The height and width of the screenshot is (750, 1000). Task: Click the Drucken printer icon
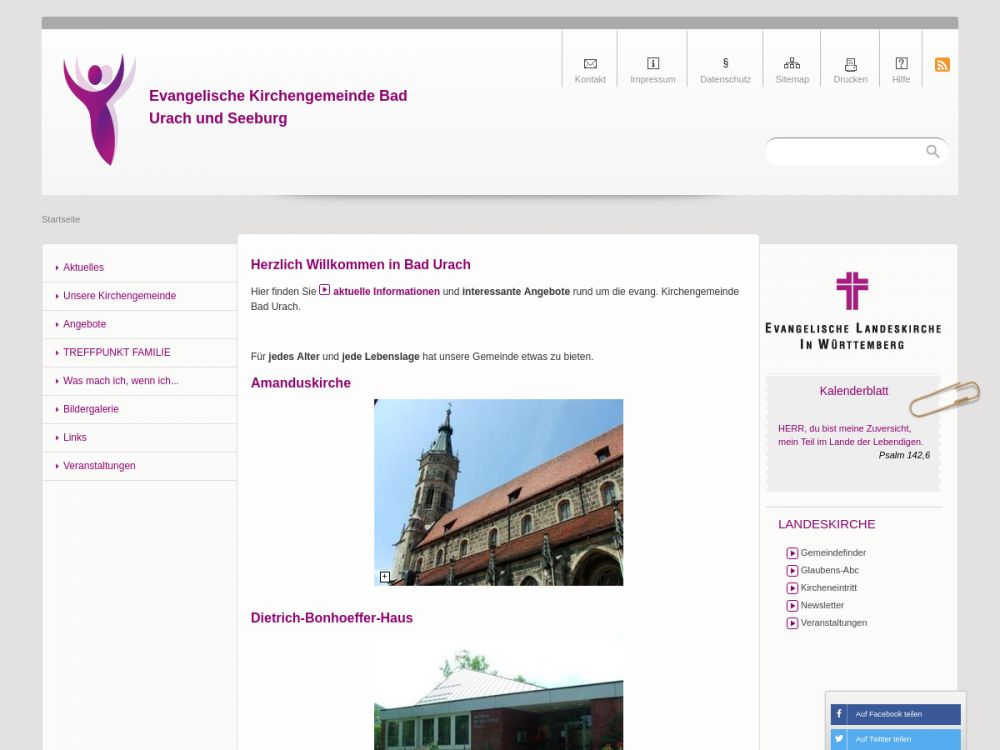pos(851,64)
